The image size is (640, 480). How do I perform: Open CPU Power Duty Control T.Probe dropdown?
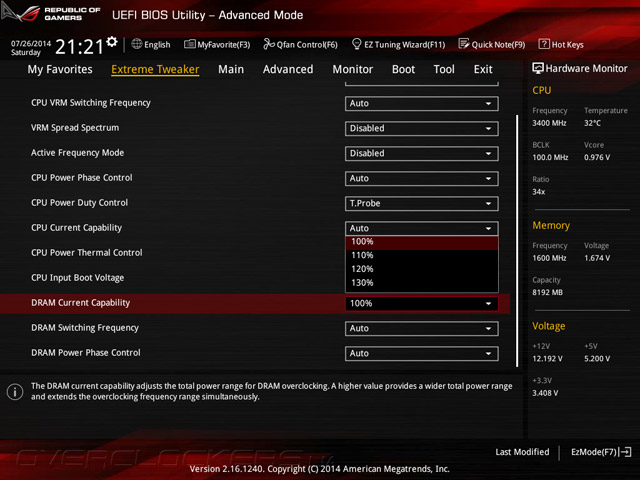click(x=422, y=204)
